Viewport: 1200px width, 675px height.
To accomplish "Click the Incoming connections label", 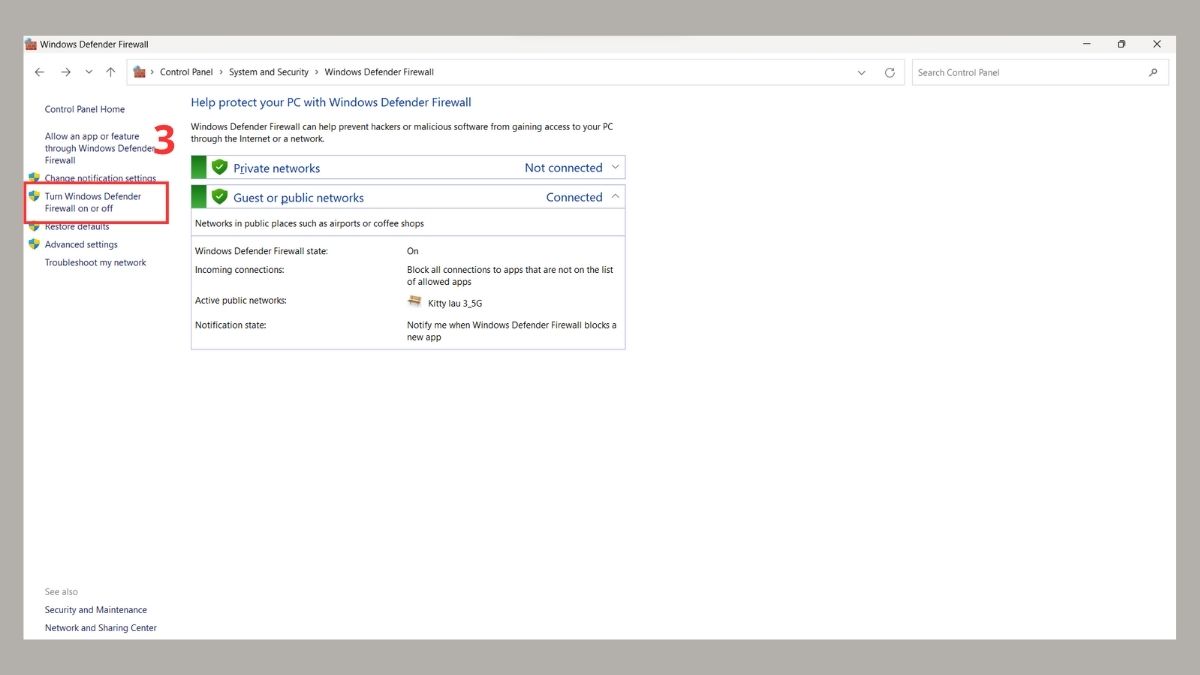I will 240,270.
